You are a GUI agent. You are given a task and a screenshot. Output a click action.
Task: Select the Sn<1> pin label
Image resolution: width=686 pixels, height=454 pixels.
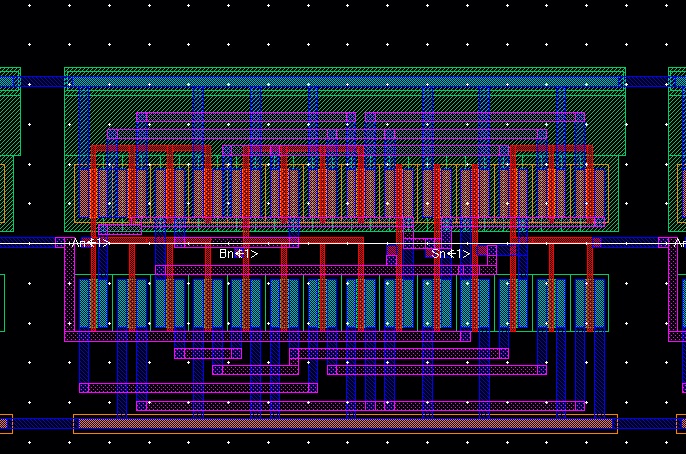point(451,254)
